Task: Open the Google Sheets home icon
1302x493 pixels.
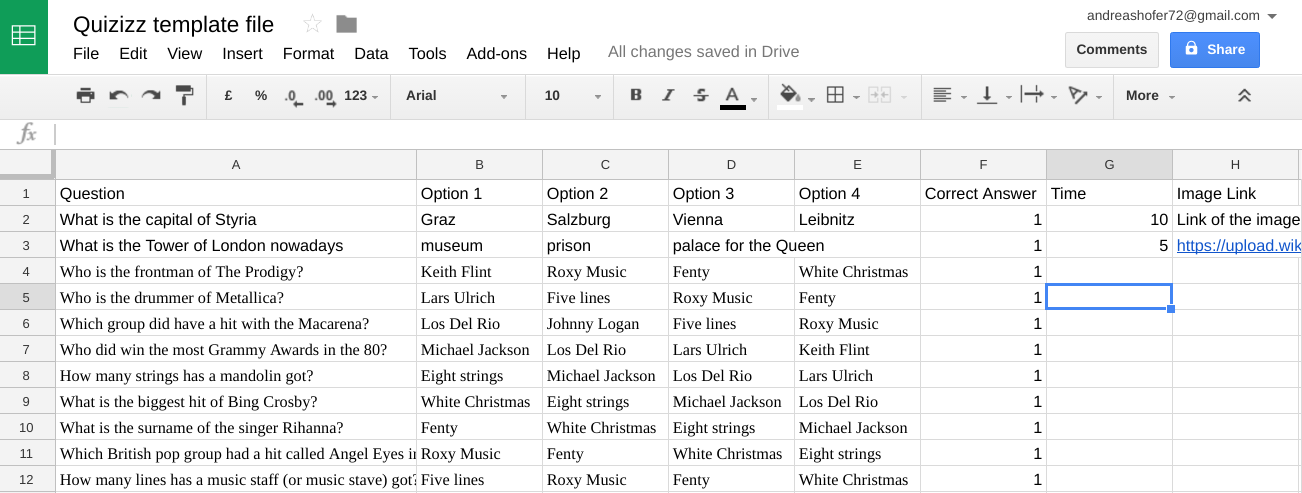Action: click(23, 36)
